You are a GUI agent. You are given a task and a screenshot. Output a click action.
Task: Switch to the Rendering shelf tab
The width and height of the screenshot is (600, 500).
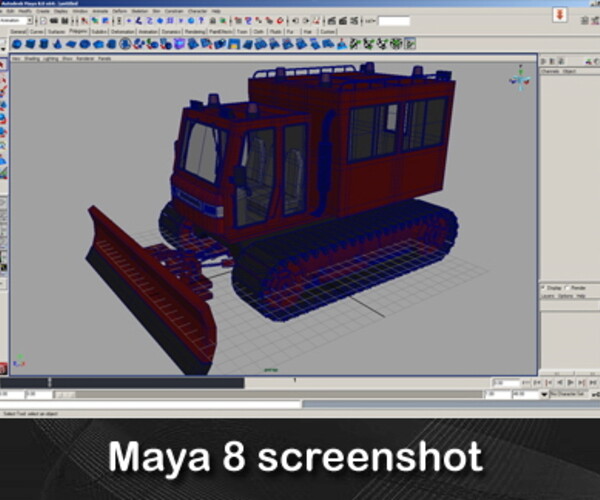point(195,31)
